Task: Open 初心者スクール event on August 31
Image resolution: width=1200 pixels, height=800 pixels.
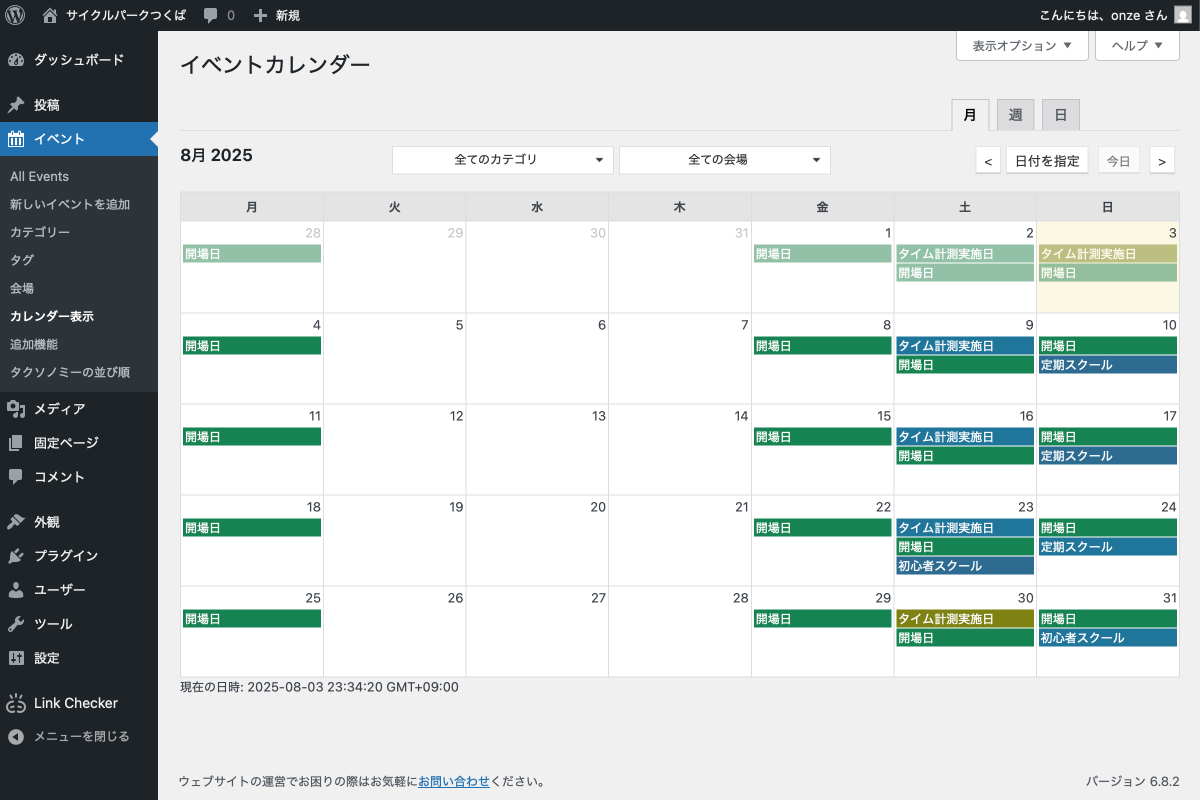Action: click(1108, 638)
